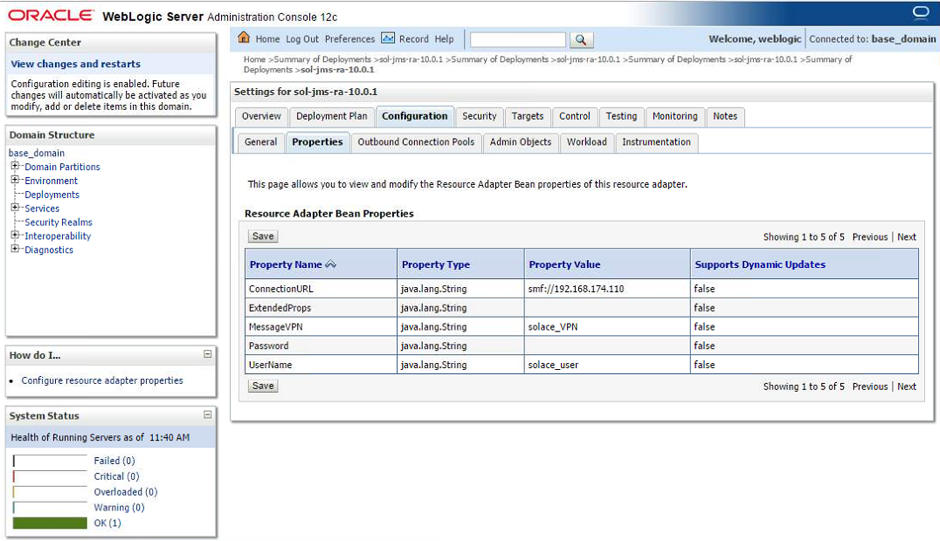Image resolution: width=940 pixels, height=541 pixels.
Task: Expand the Services tree node
Action: [16, 208]
